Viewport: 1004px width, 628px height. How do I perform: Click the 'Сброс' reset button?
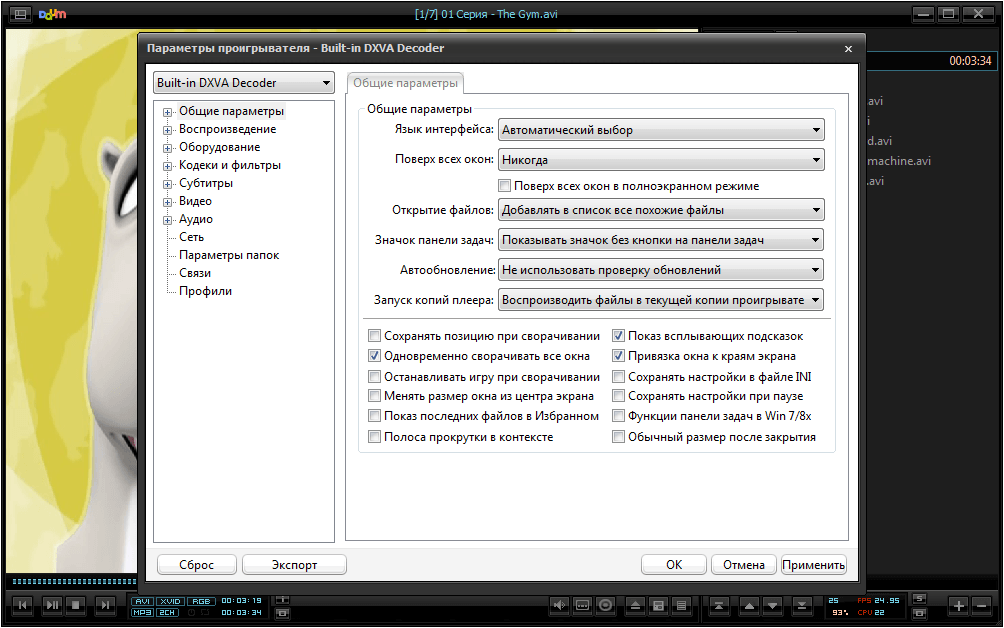tap(197, 565)
